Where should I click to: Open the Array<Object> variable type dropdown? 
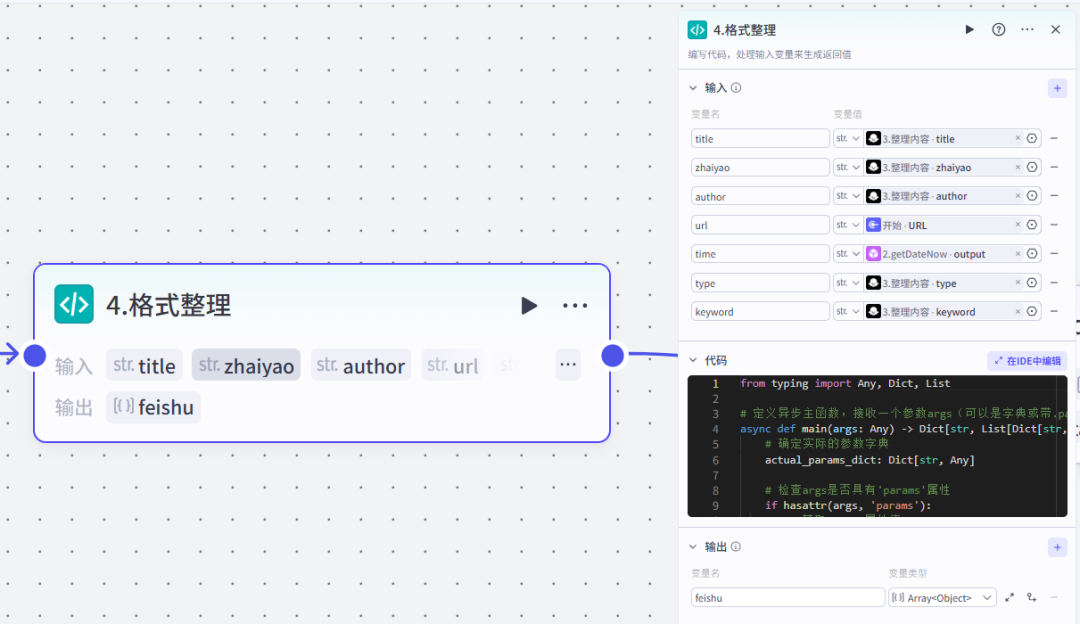[942, 597]
